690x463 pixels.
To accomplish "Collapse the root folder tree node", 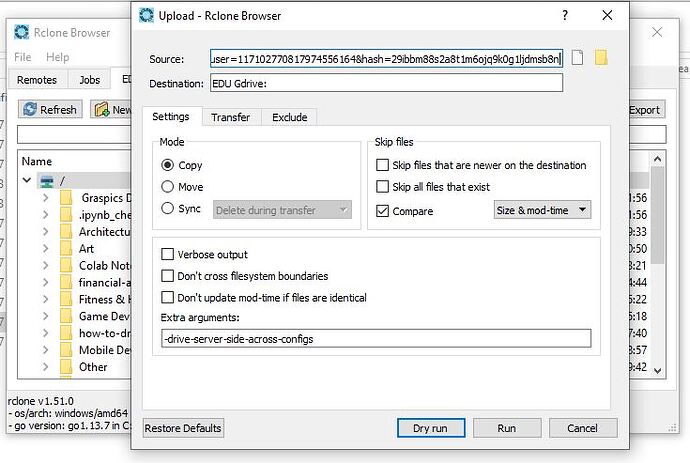I will tap(27, 181).
